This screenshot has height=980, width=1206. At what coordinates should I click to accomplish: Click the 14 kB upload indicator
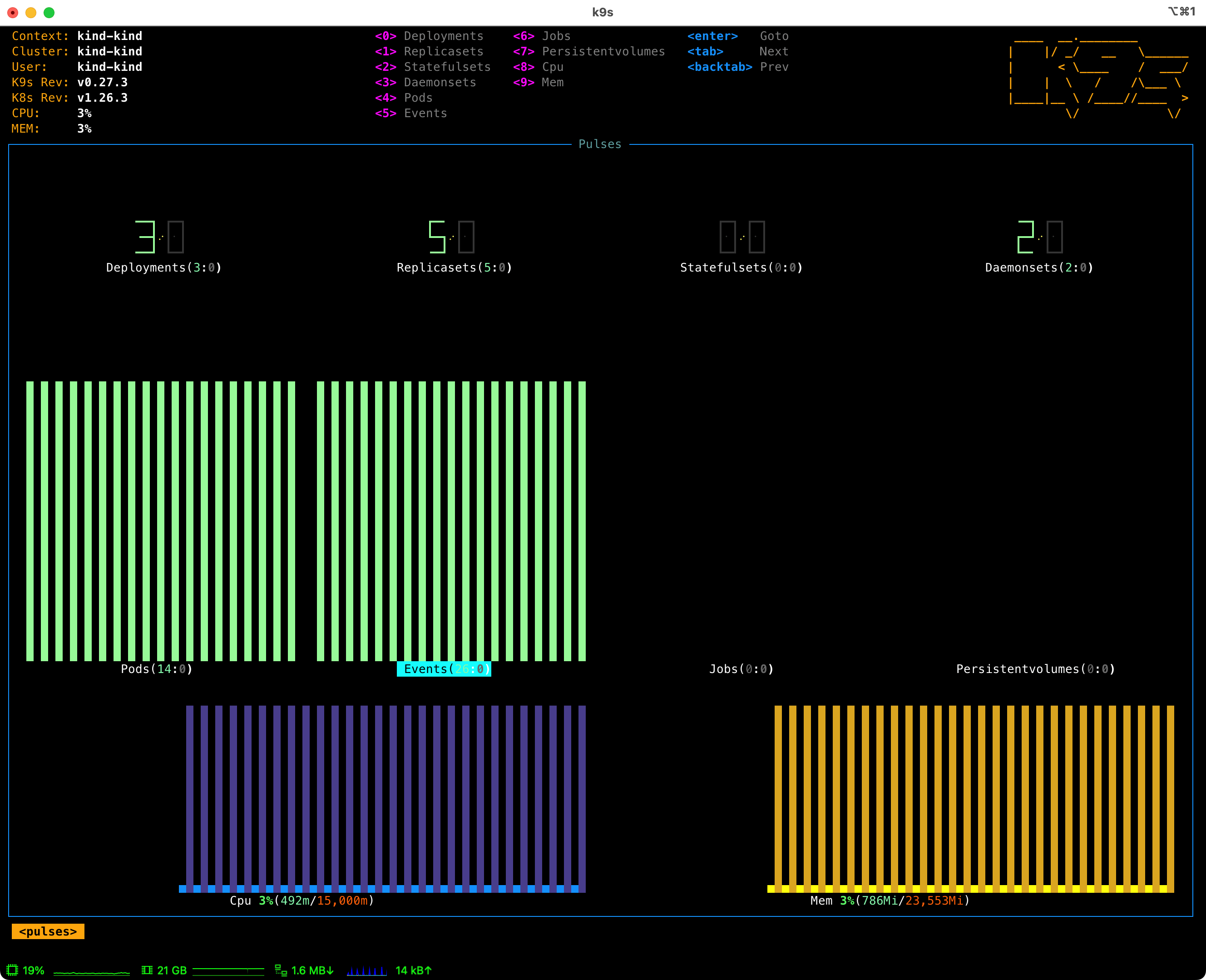[x=414, y=970]
